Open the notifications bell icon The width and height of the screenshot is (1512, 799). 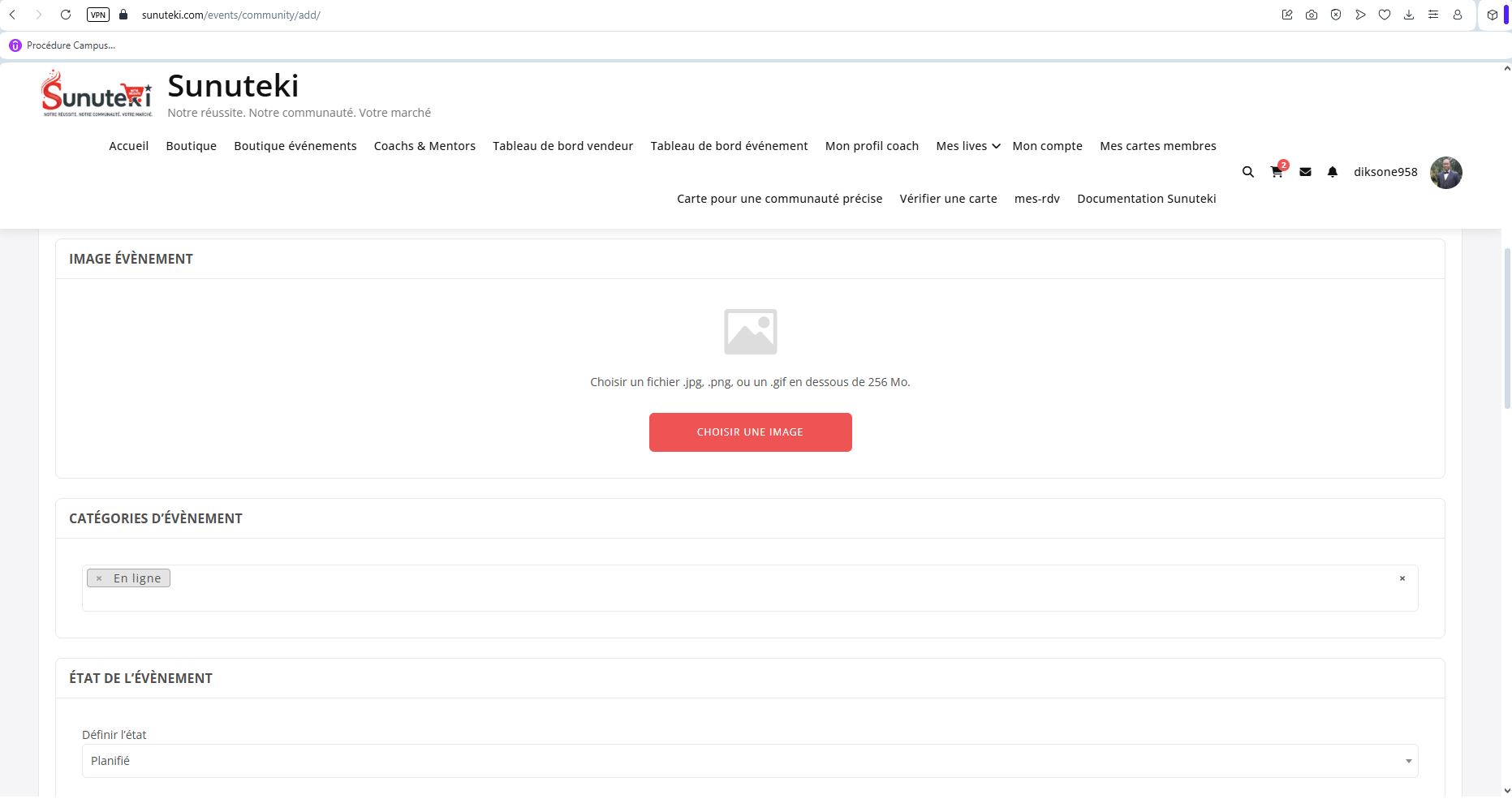click(1332, 172)
